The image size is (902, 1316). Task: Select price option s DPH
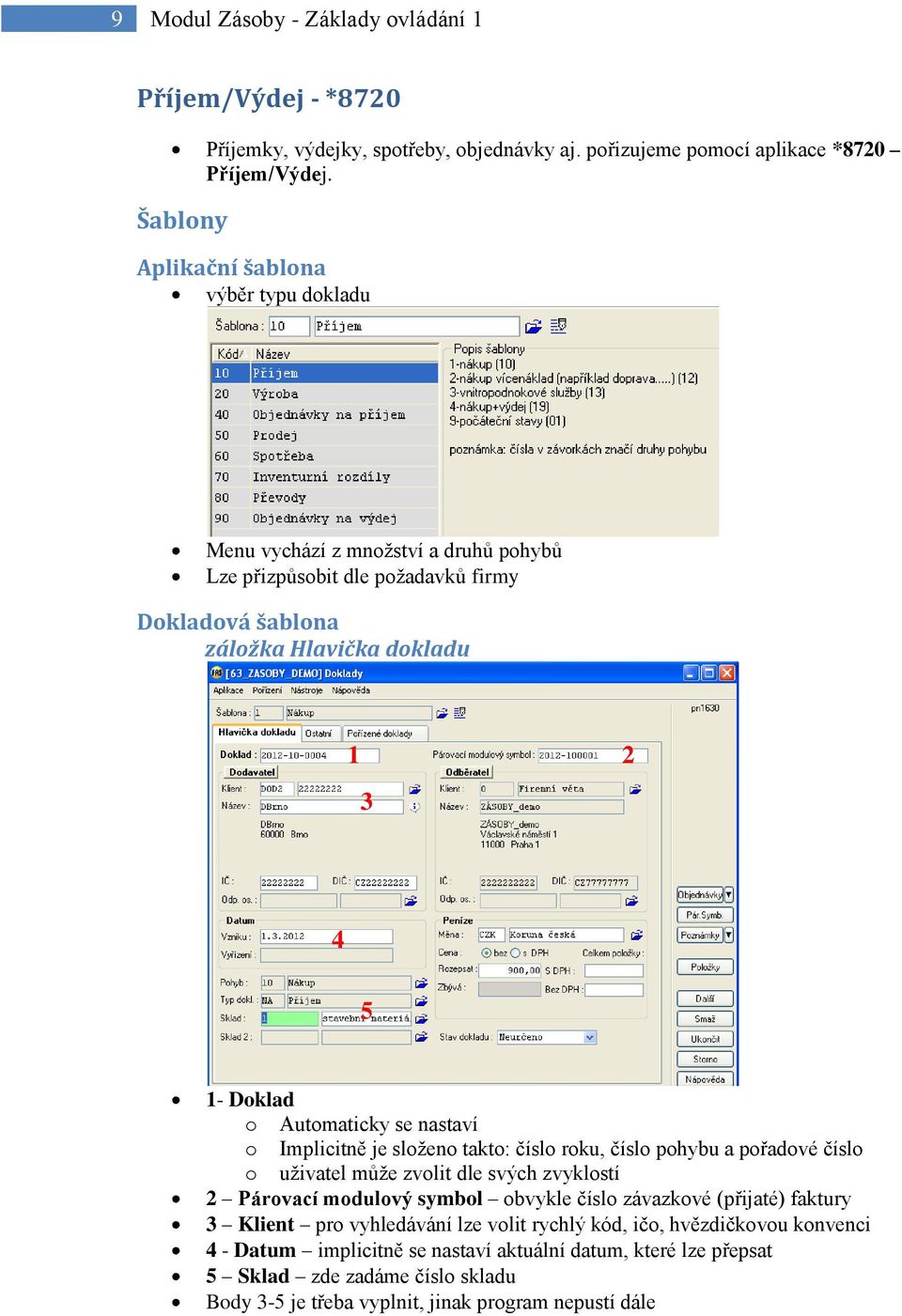(x=515, y=953)
